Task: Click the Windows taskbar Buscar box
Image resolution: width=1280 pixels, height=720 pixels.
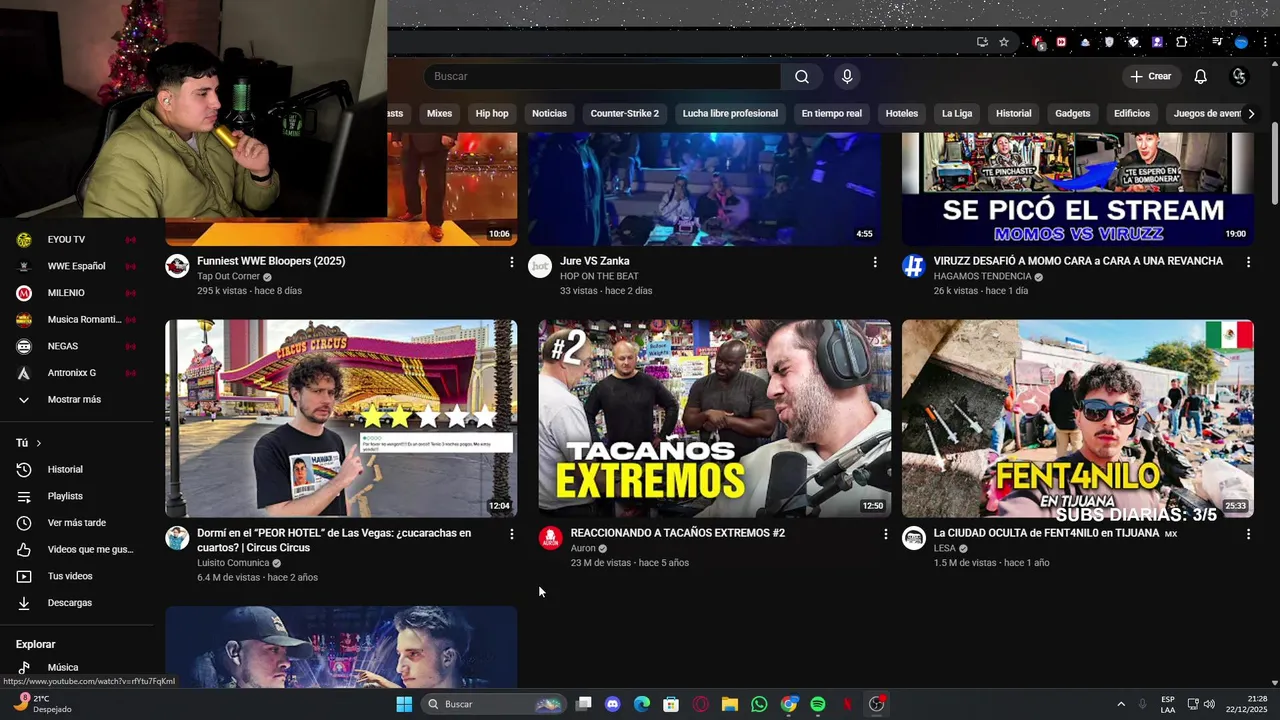Action: tap(492, 704)
